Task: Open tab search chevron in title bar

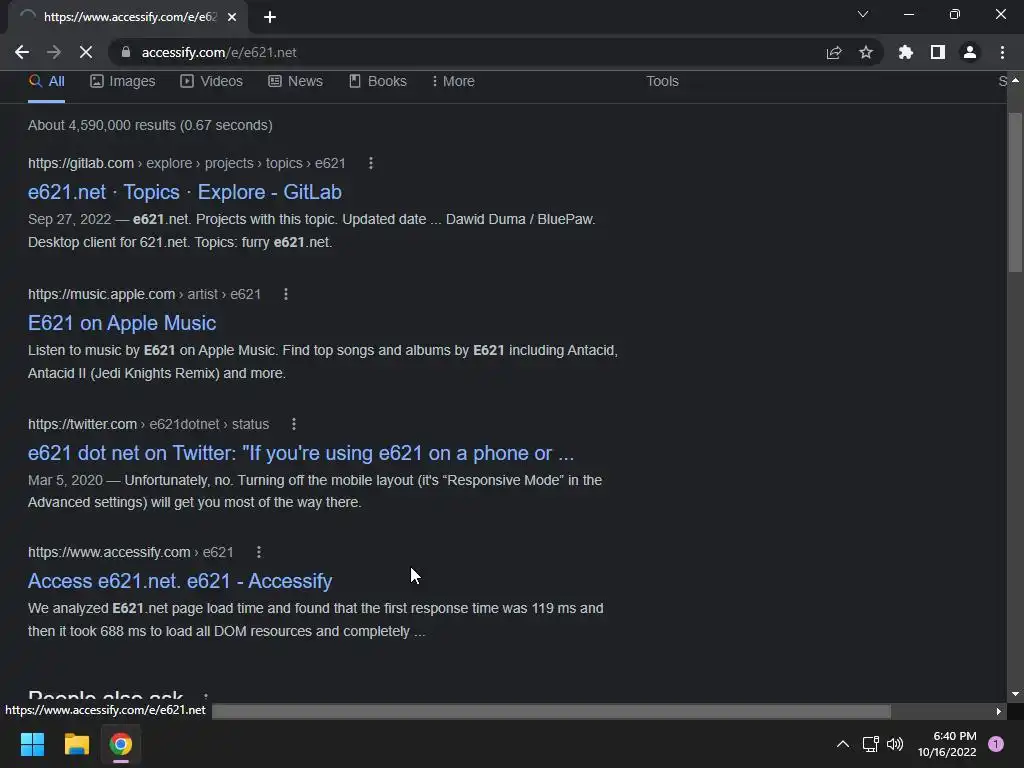Action: point(863,14)
